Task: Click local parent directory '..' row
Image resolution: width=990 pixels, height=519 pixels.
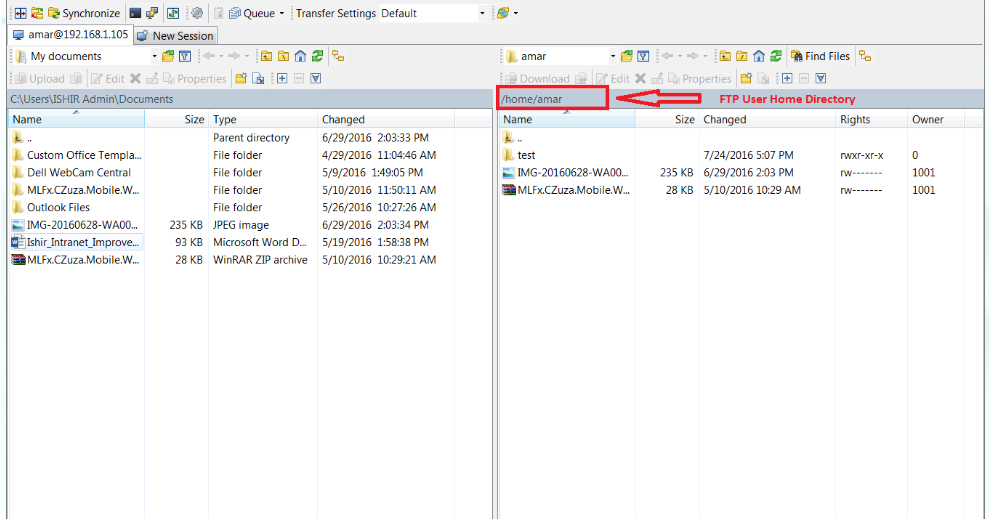Action: (x=22, y=138)
